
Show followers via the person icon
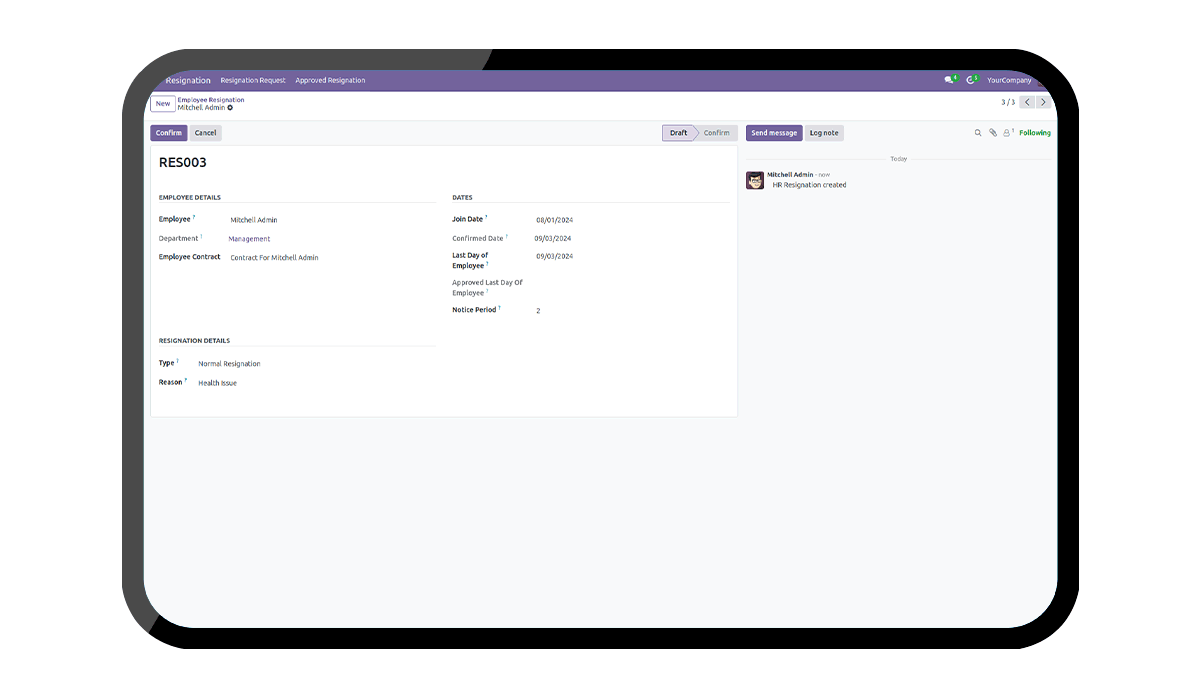point(1007,133)
